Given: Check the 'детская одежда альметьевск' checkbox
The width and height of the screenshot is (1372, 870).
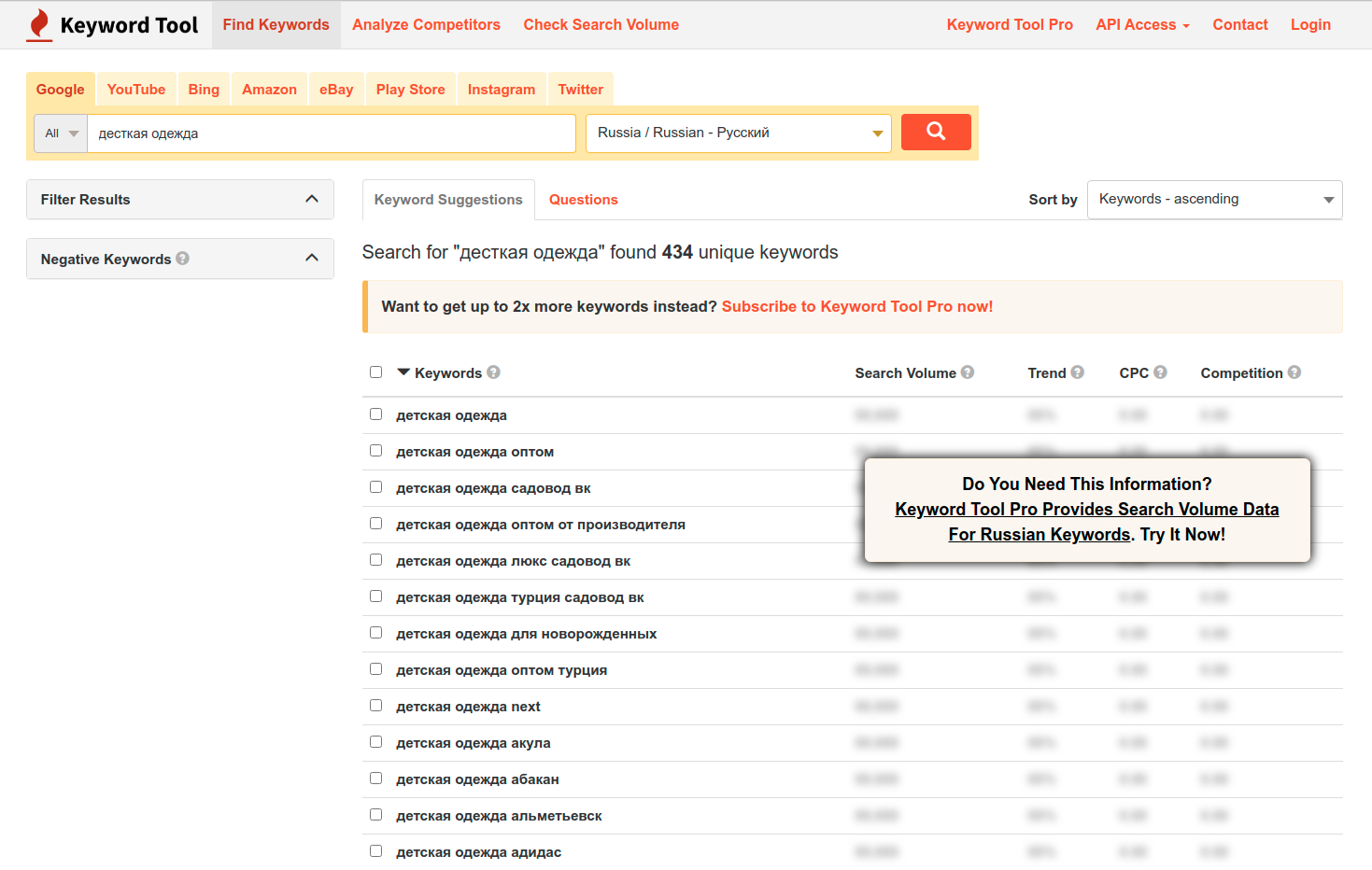Looking at the screenshot, I should click(x=375, y=815).
